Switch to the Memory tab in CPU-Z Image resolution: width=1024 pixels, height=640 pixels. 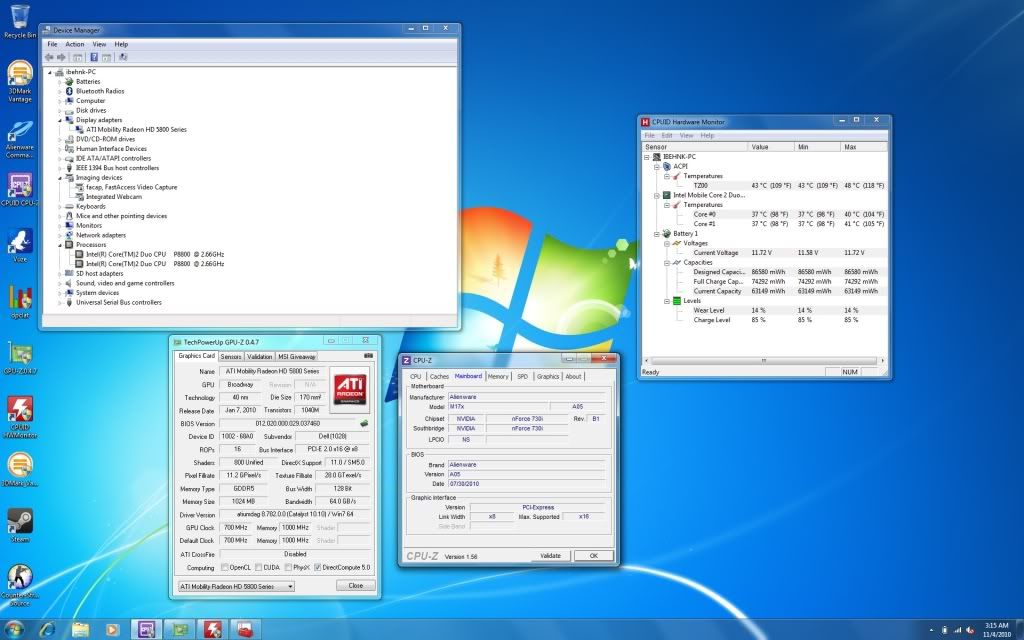coord(498,377)
